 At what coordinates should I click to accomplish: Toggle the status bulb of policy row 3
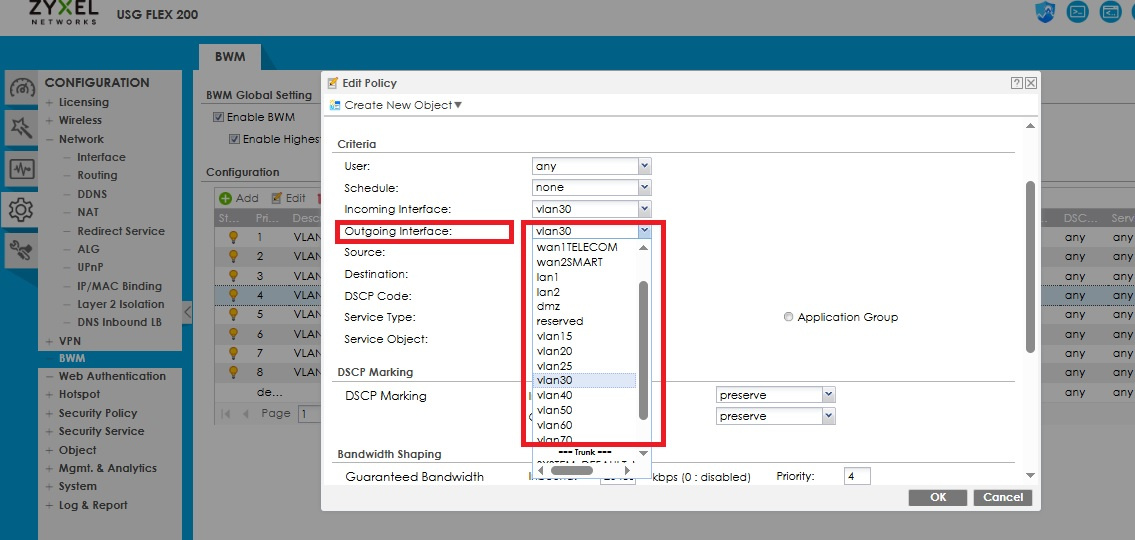pos(233,276)
